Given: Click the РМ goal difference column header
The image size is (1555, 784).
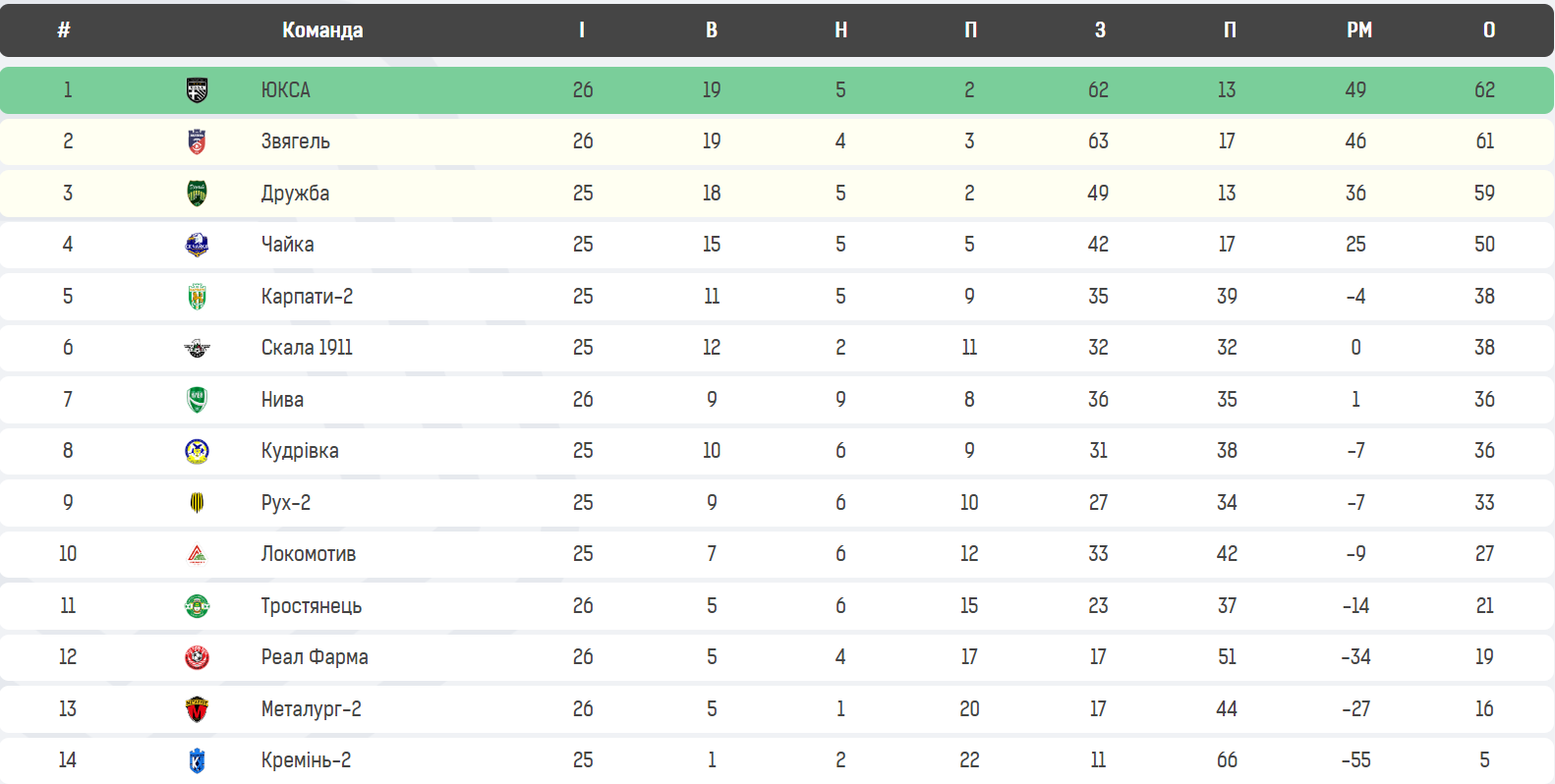Looking at the screenshot, I should pyautogui.click(x=1359, y=30).
